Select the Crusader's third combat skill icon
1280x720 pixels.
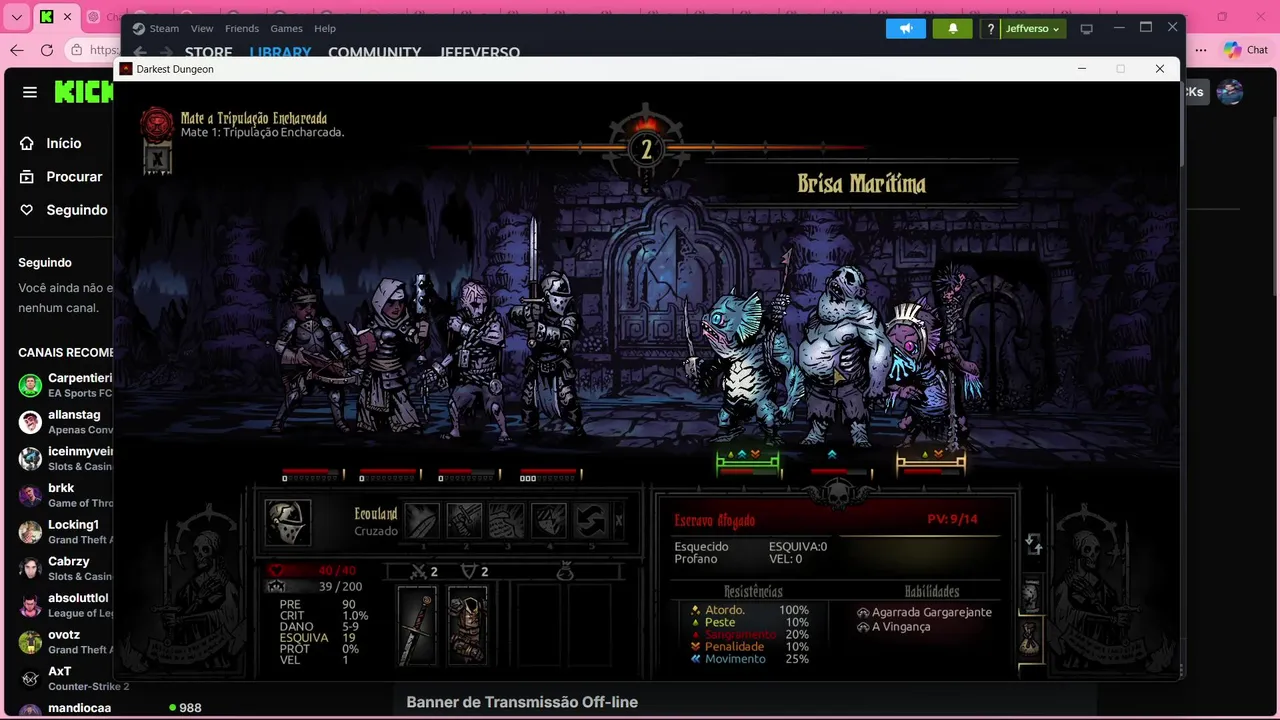pyautogui.click(x=507, y=521)
